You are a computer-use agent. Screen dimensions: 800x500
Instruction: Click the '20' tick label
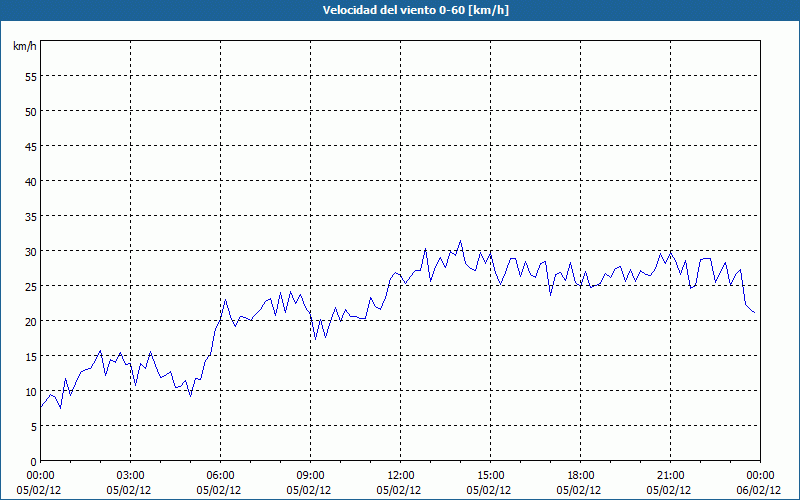pyautogui.click(x=31, y=321)
